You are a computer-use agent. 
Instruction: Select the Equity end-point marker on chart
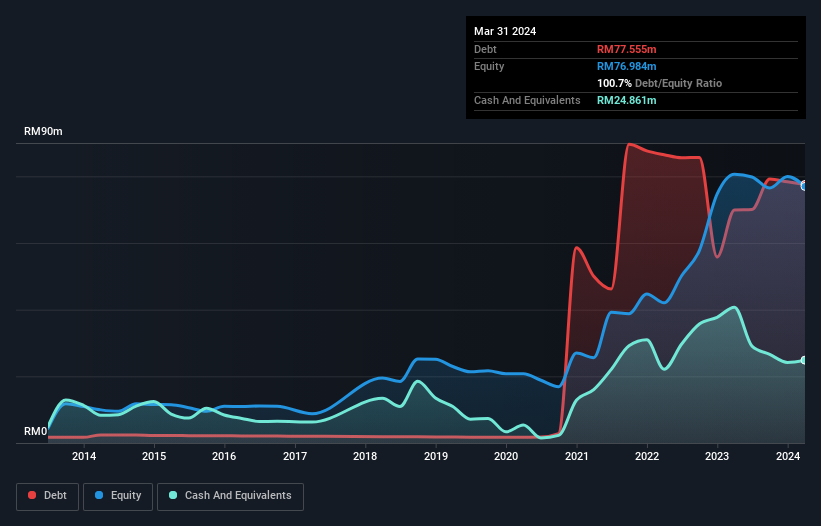[x=805, y=186]
